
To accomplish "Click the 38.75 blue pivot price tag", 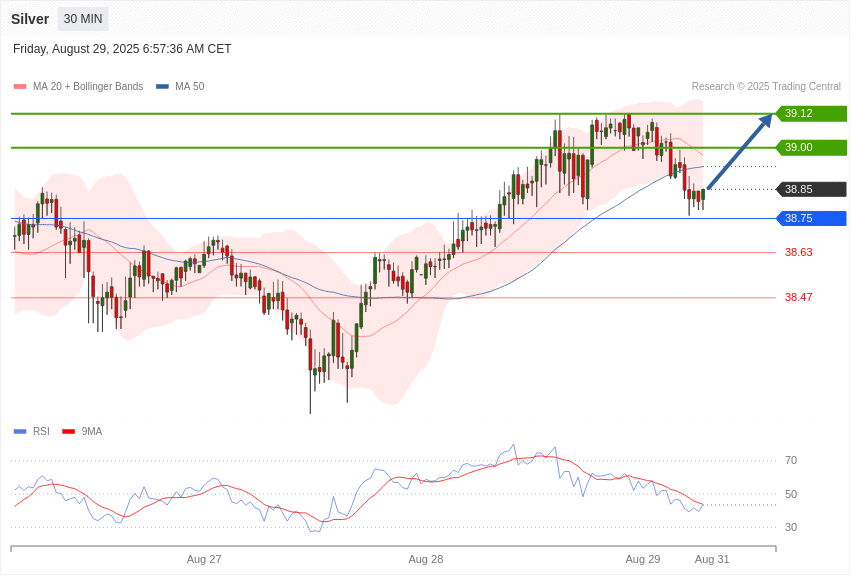I will coord(811,218).
